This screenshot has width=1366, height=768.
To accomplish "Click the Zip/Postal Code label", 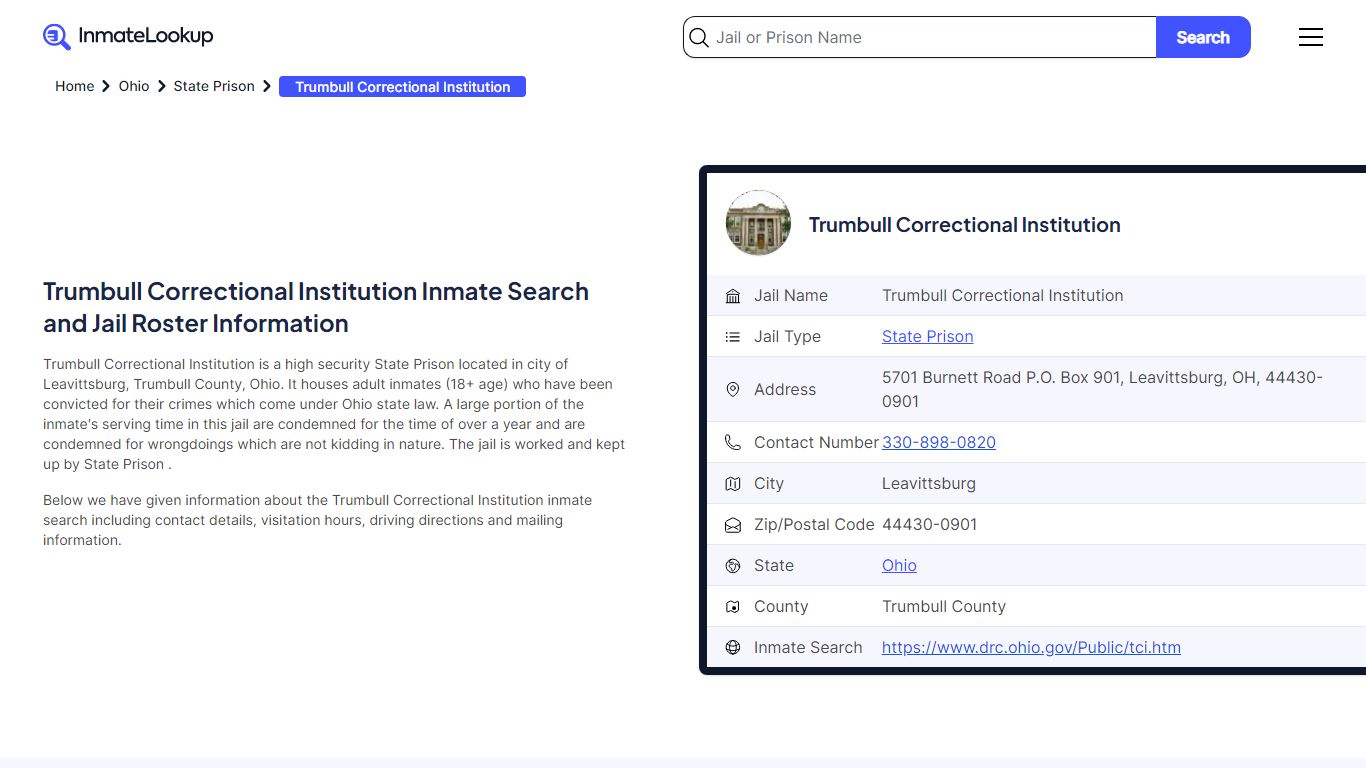I will [814, 525].
